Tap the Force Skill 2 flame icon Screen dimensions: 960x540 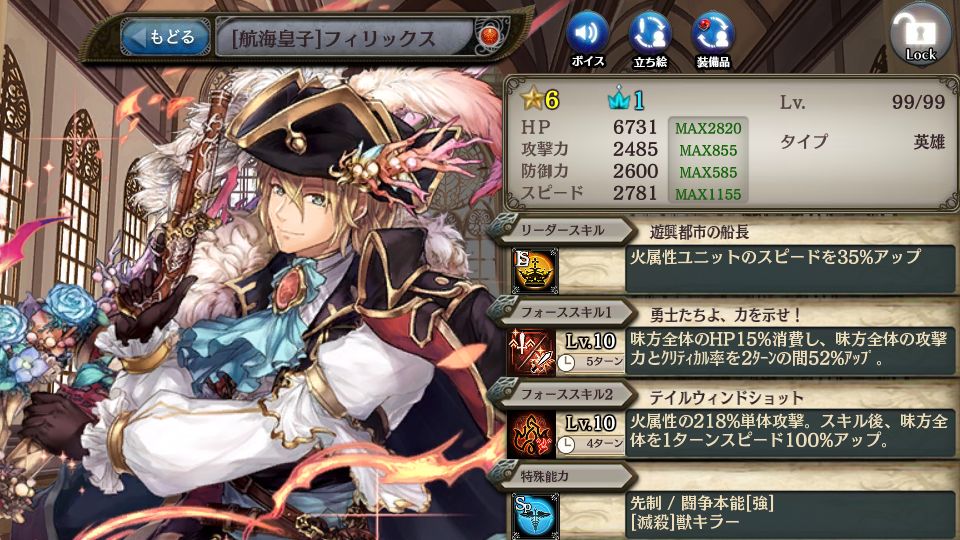pos(531,434)
